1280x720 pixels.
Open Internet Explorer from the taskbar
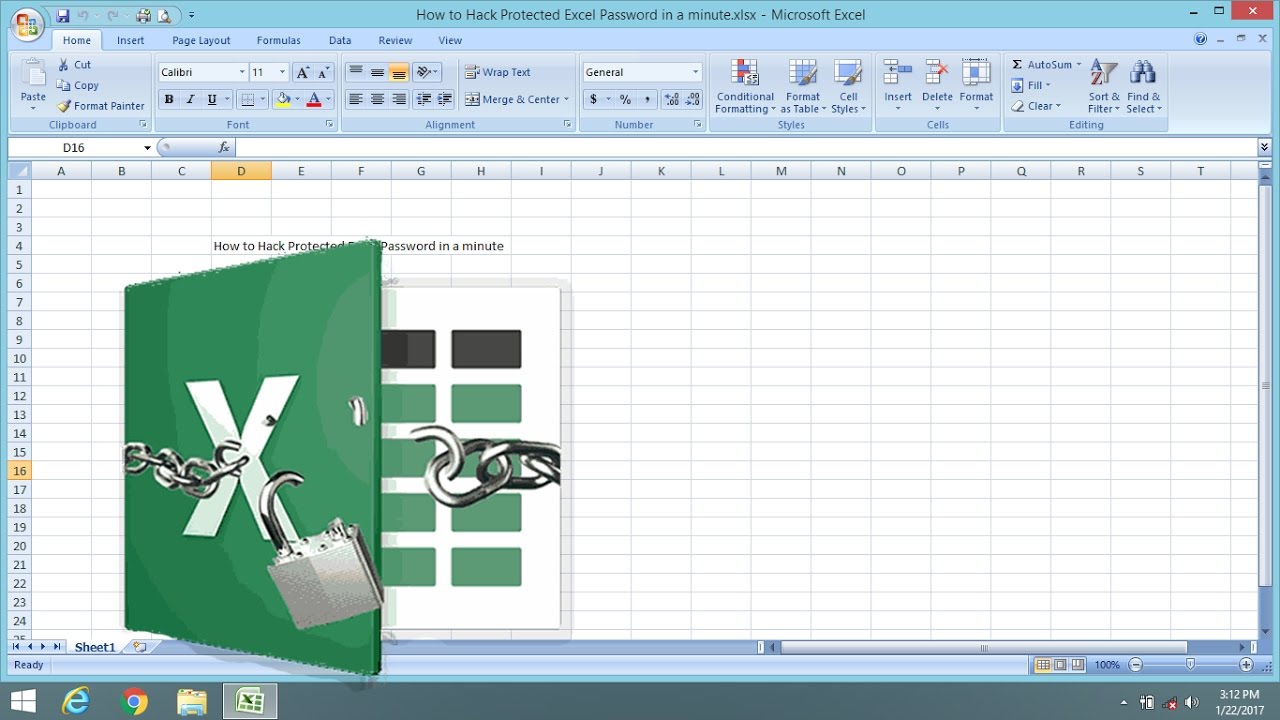pos(77,701)
